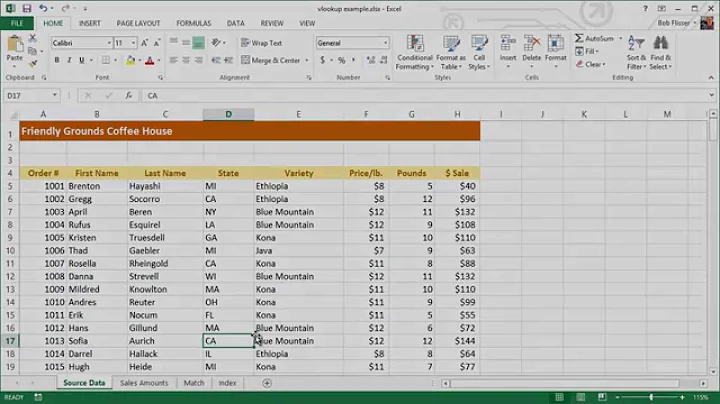Click the Find & Select binoculars icon
This screenshot has width=720, height=404.
(x=661, y=46)
